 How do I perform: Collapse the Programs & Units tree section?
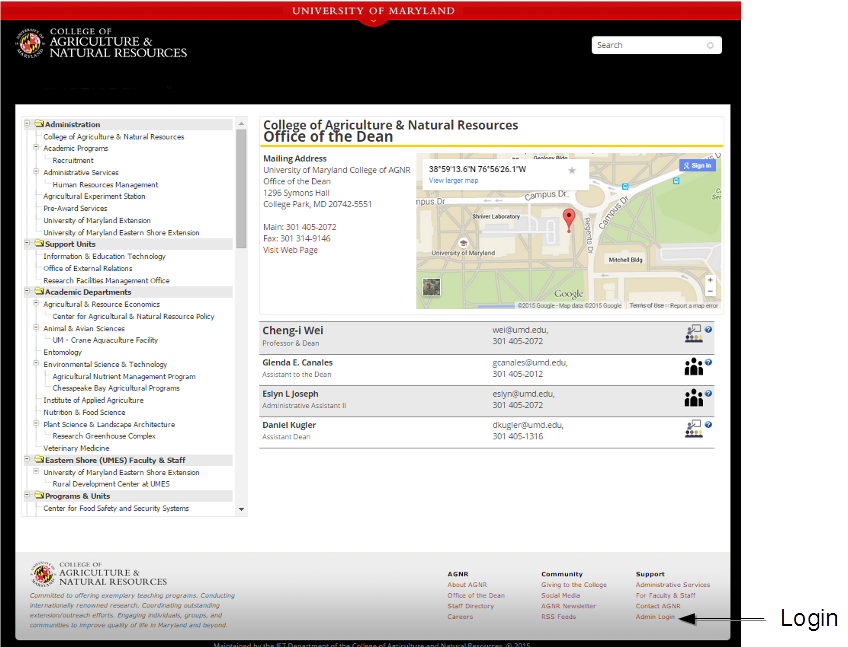(27, 495)
